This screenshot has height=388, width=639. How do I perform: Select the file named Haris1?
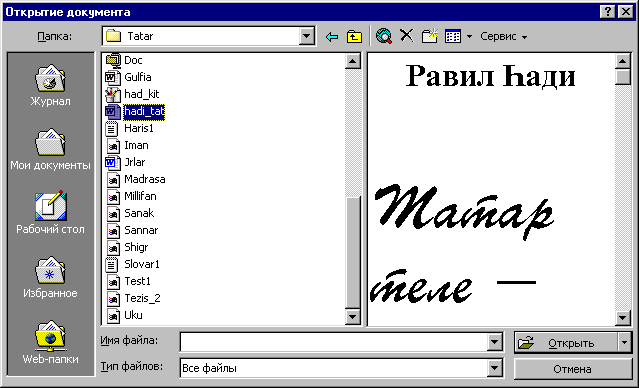coord(139,128)
